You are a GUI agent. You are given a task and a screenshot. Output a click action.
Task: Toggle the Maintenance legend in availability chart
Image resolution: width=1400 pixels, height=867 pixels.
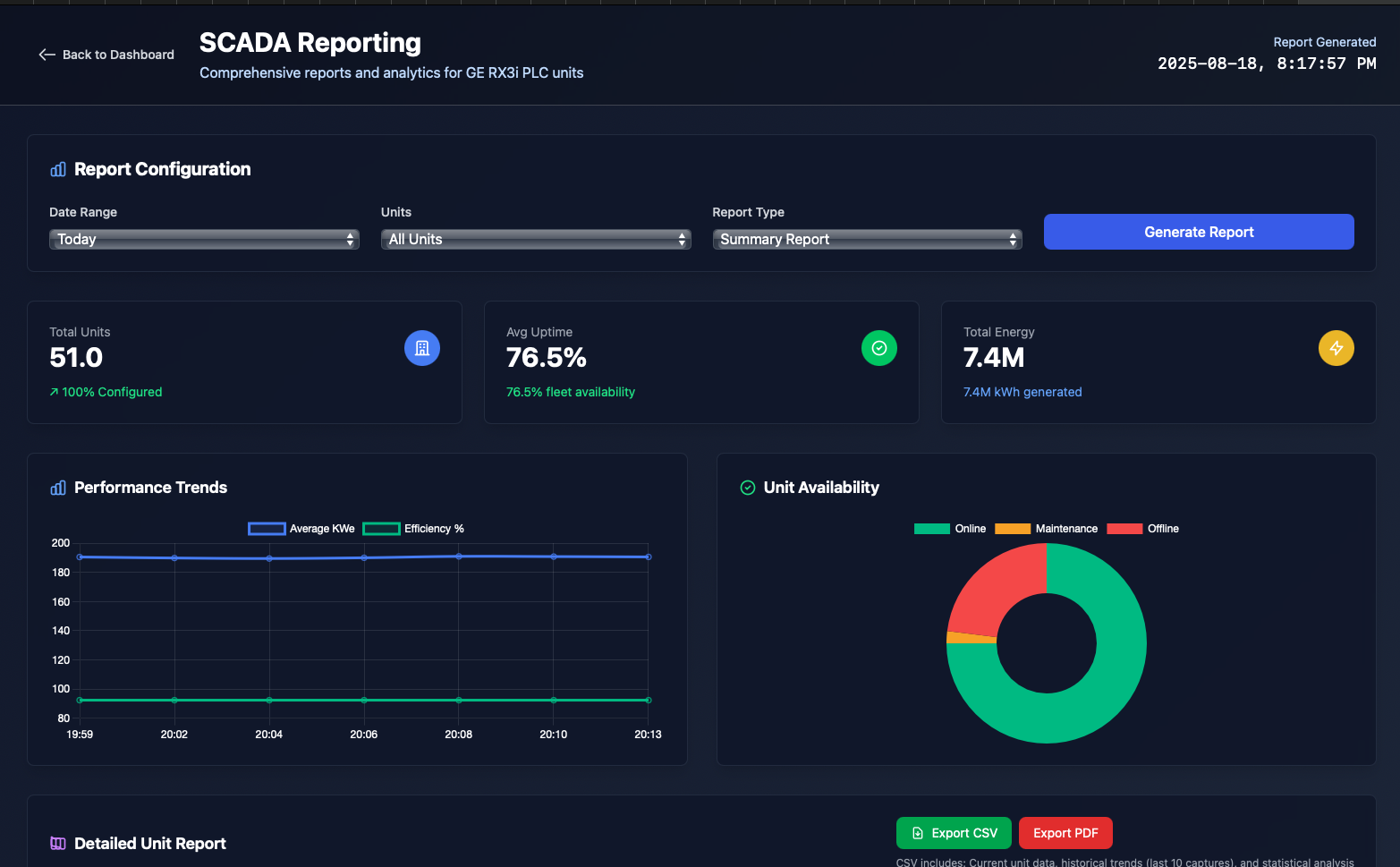point(1047,529)
